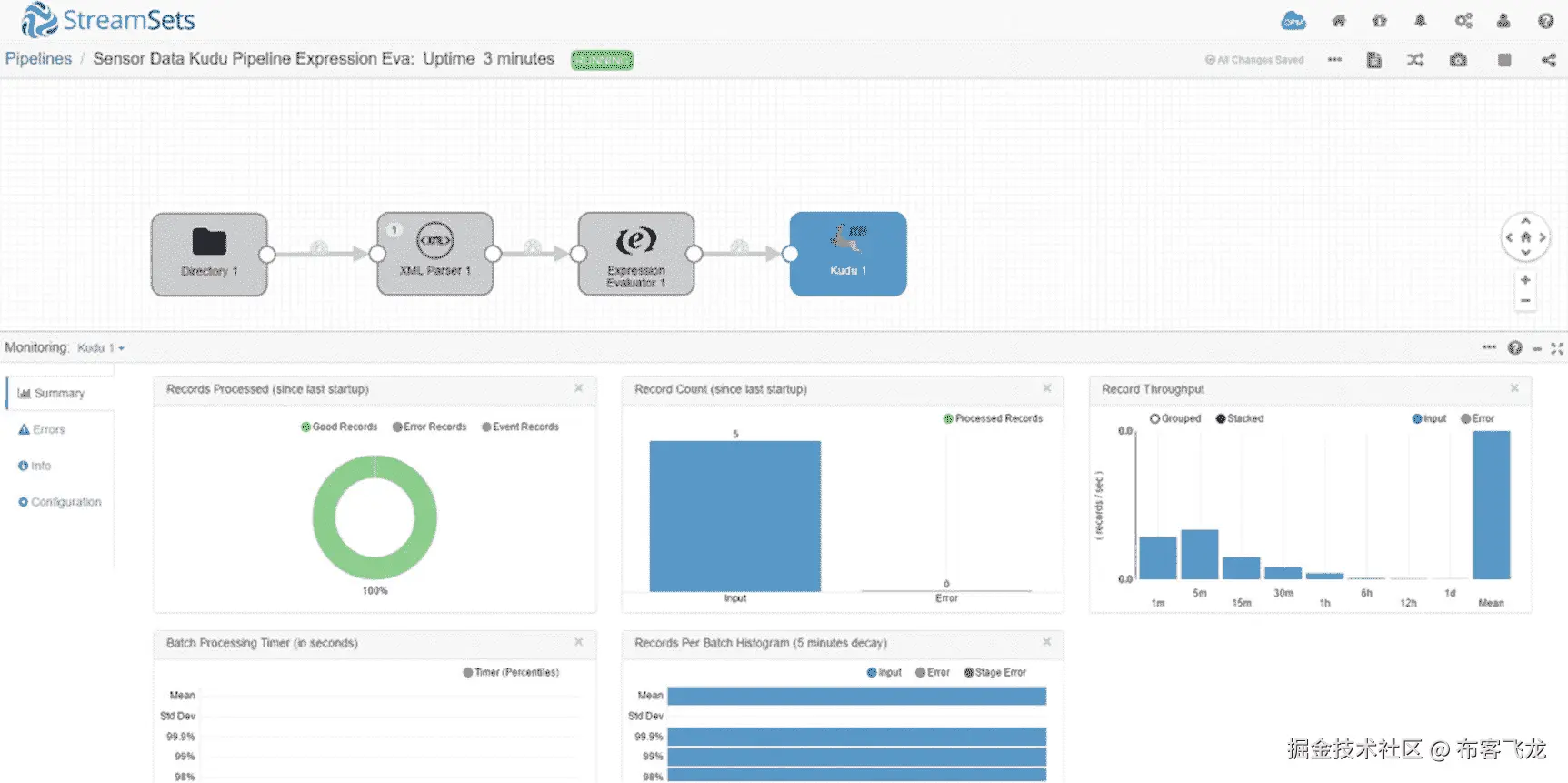
Task: Click the auto-arrange shuffle icon
Action: (x=1415, y=60)
